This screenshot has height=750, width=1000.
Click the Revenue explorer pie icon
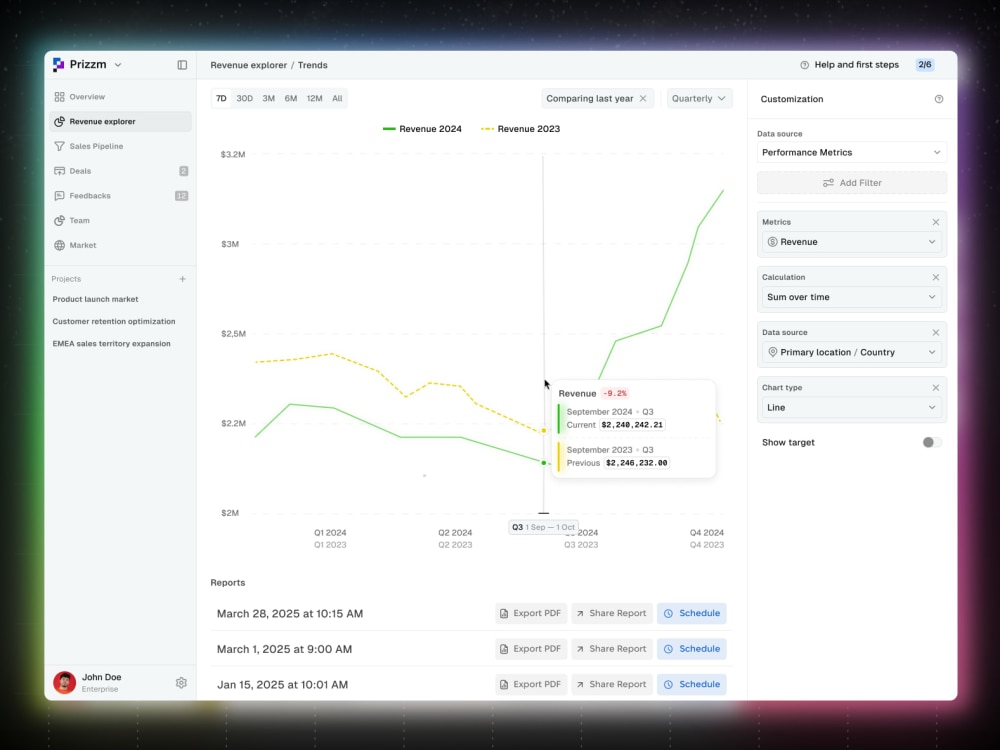click(x=59, y=121)
